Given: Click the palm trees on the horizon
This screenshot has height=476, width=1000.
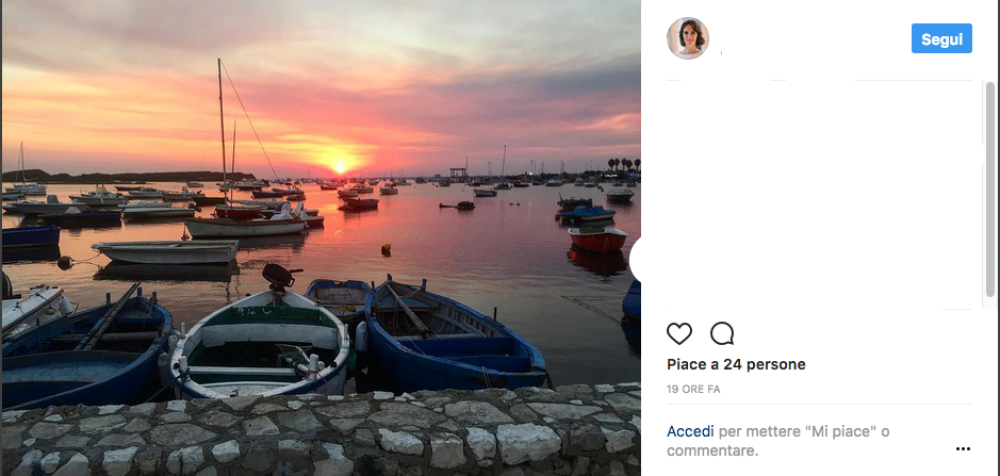Looking at the screenshot, I should (x=624, y=163).
